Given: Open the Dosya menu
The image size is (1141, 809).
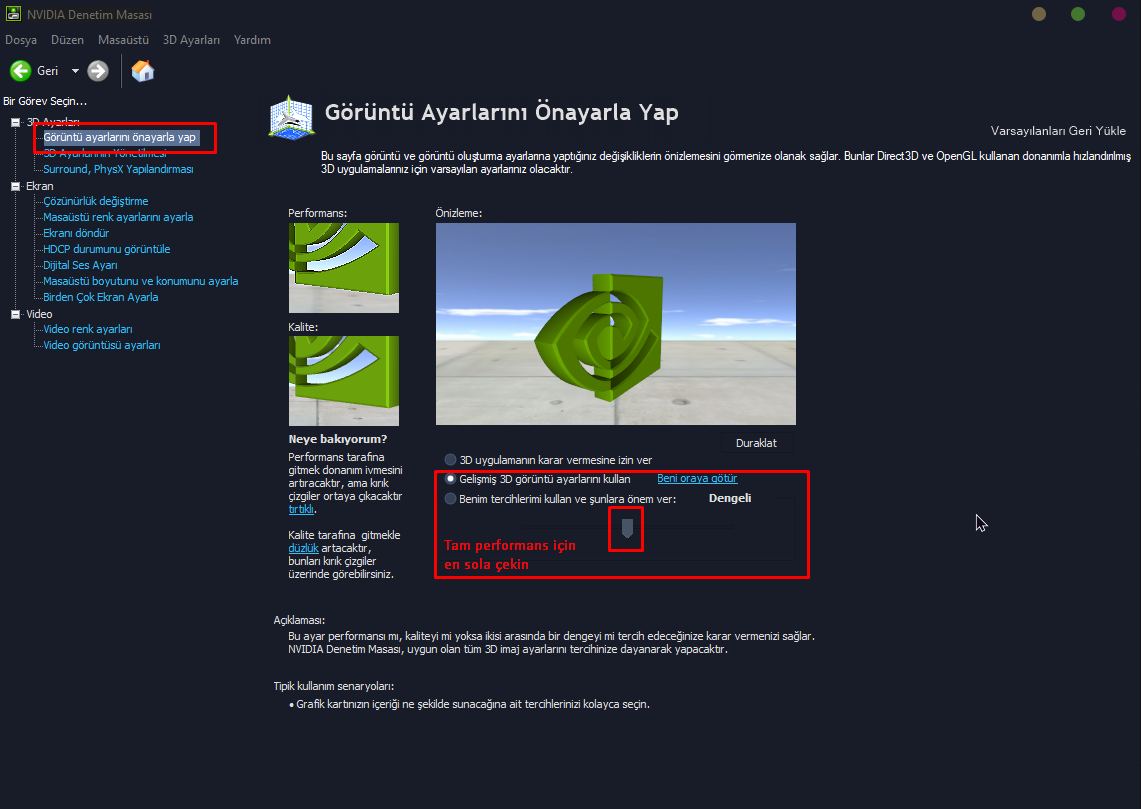Looking at the screenshot, I should (21, 40).
